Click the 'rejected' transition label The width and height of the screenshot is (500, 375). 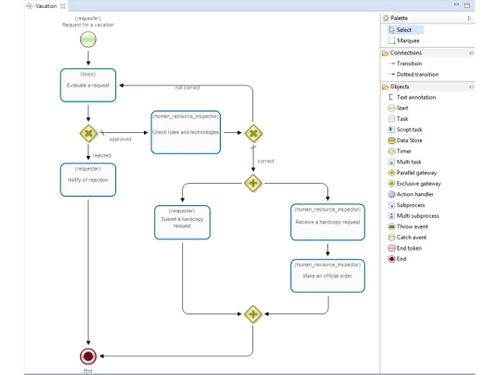102,156
